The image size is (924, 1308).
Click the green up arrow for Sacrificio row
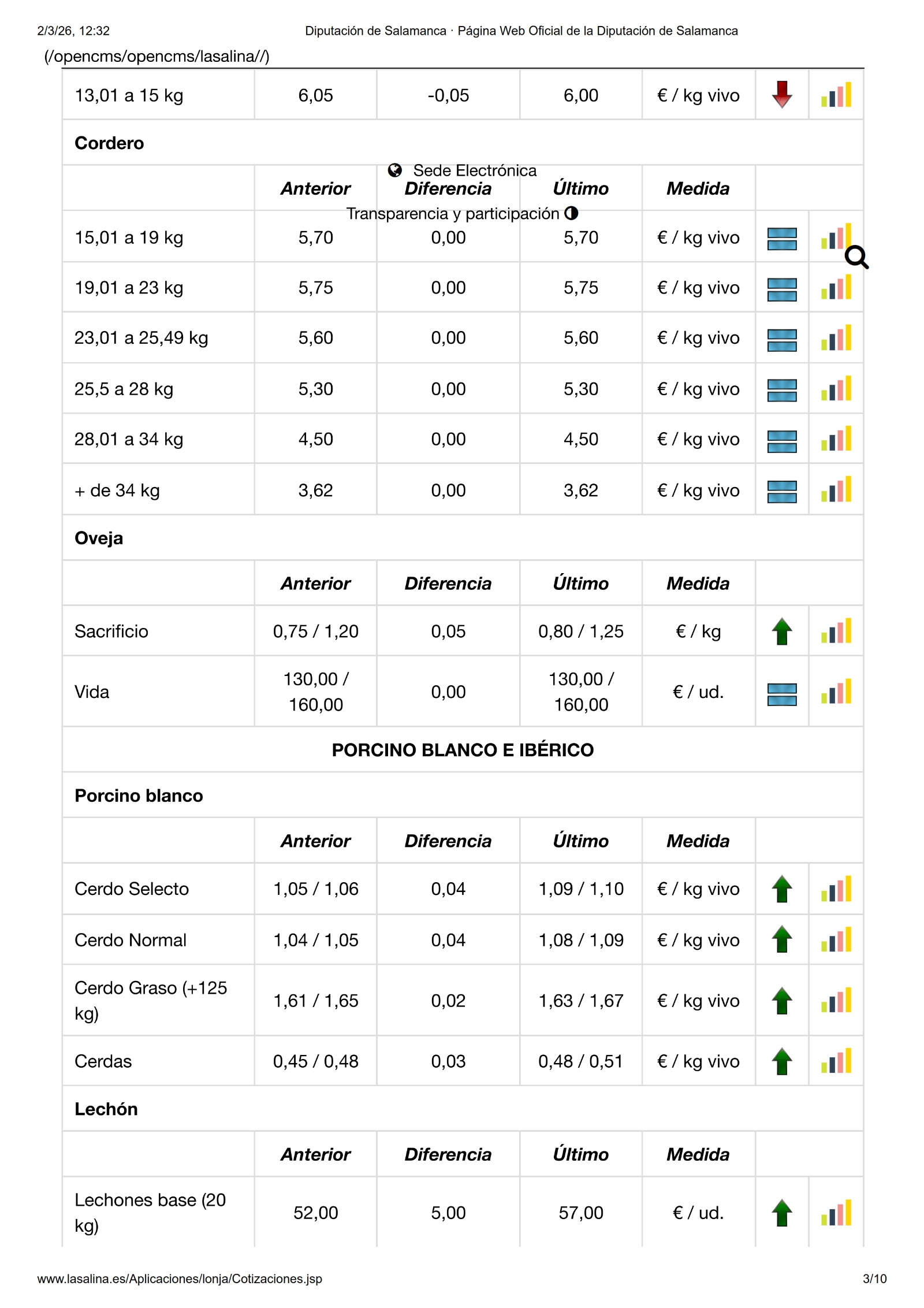click(781, 631)
